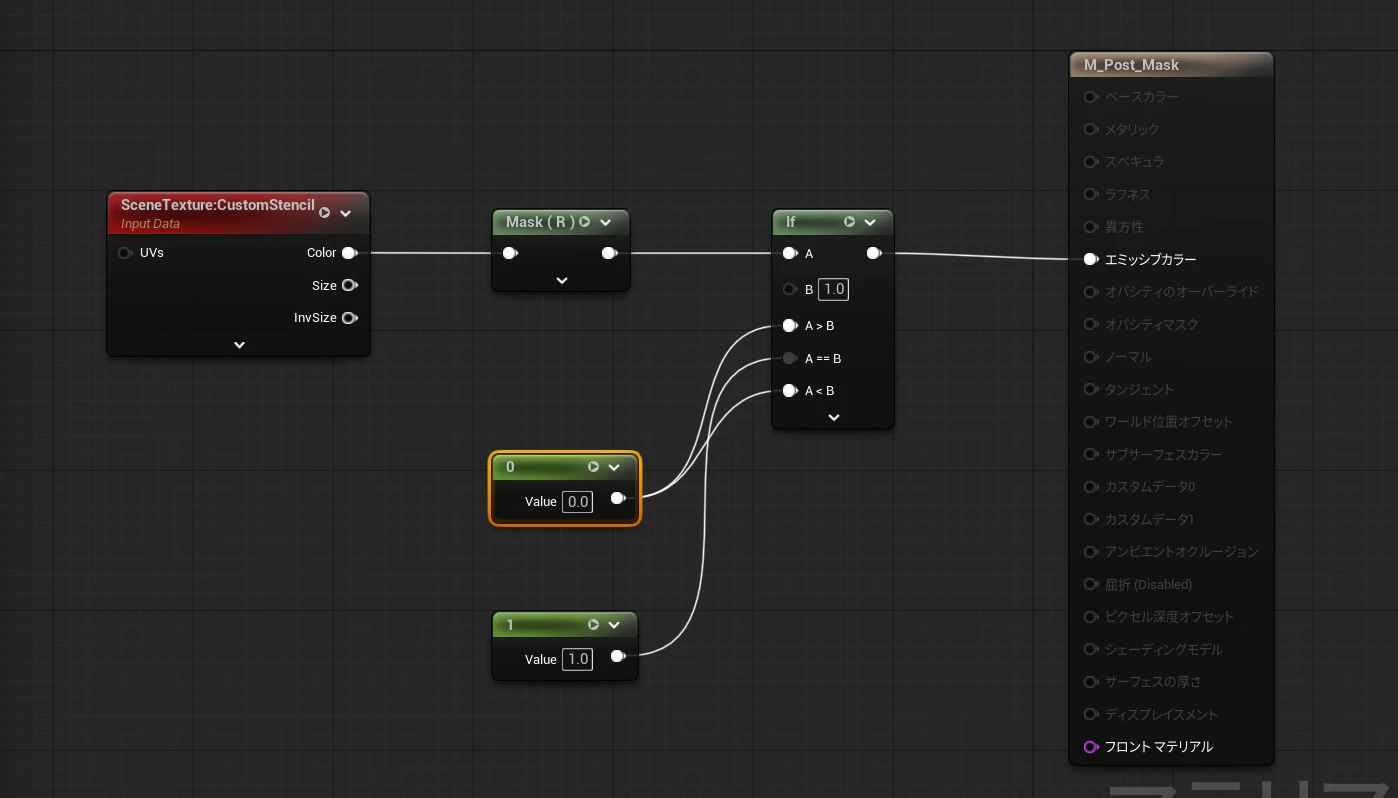
Task: Click preview icon on constant 0 node
Action: click(593, 467)
